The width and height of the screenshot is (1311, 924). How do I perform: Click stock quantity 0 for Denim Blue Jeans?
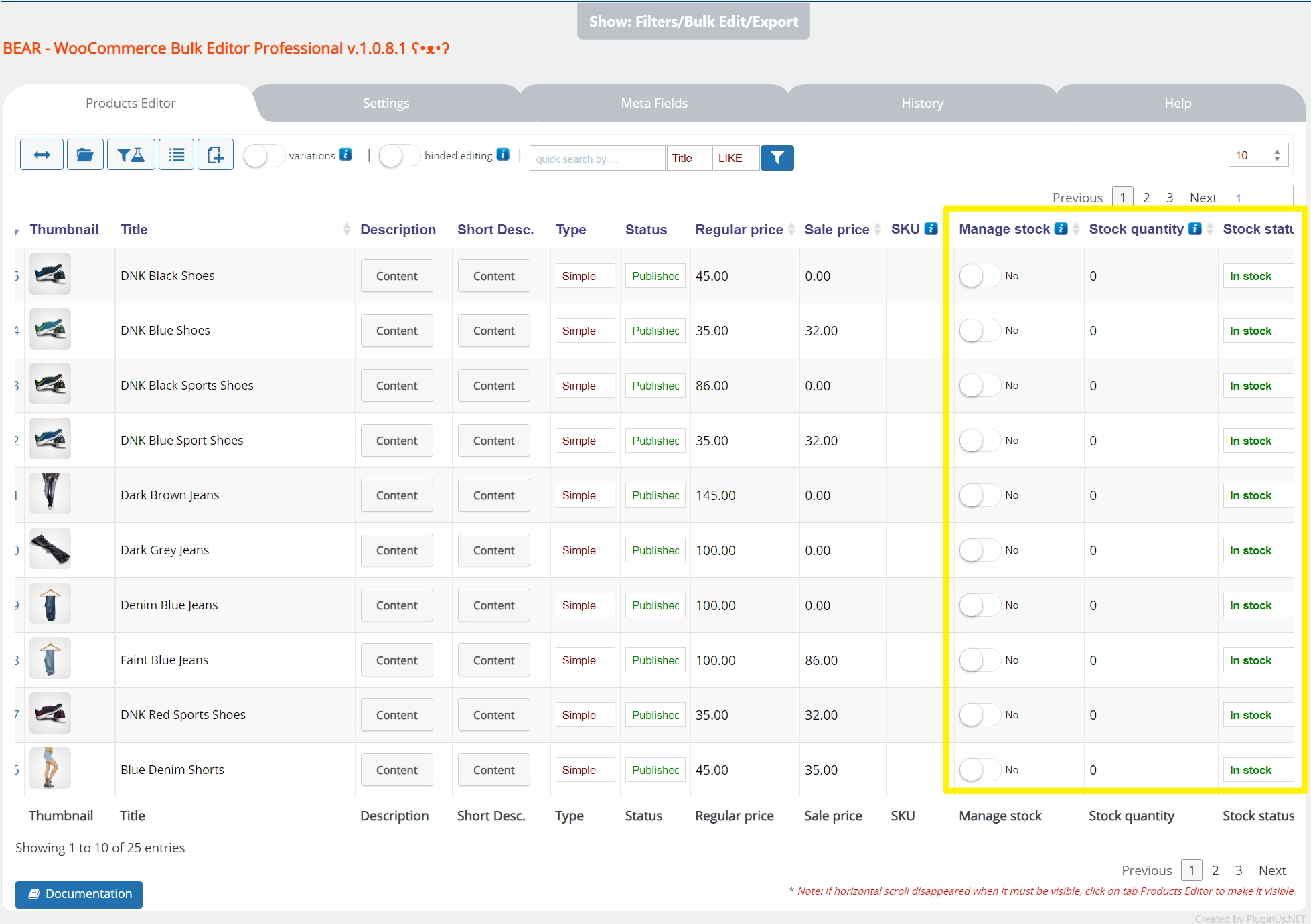coord(1093,605)
